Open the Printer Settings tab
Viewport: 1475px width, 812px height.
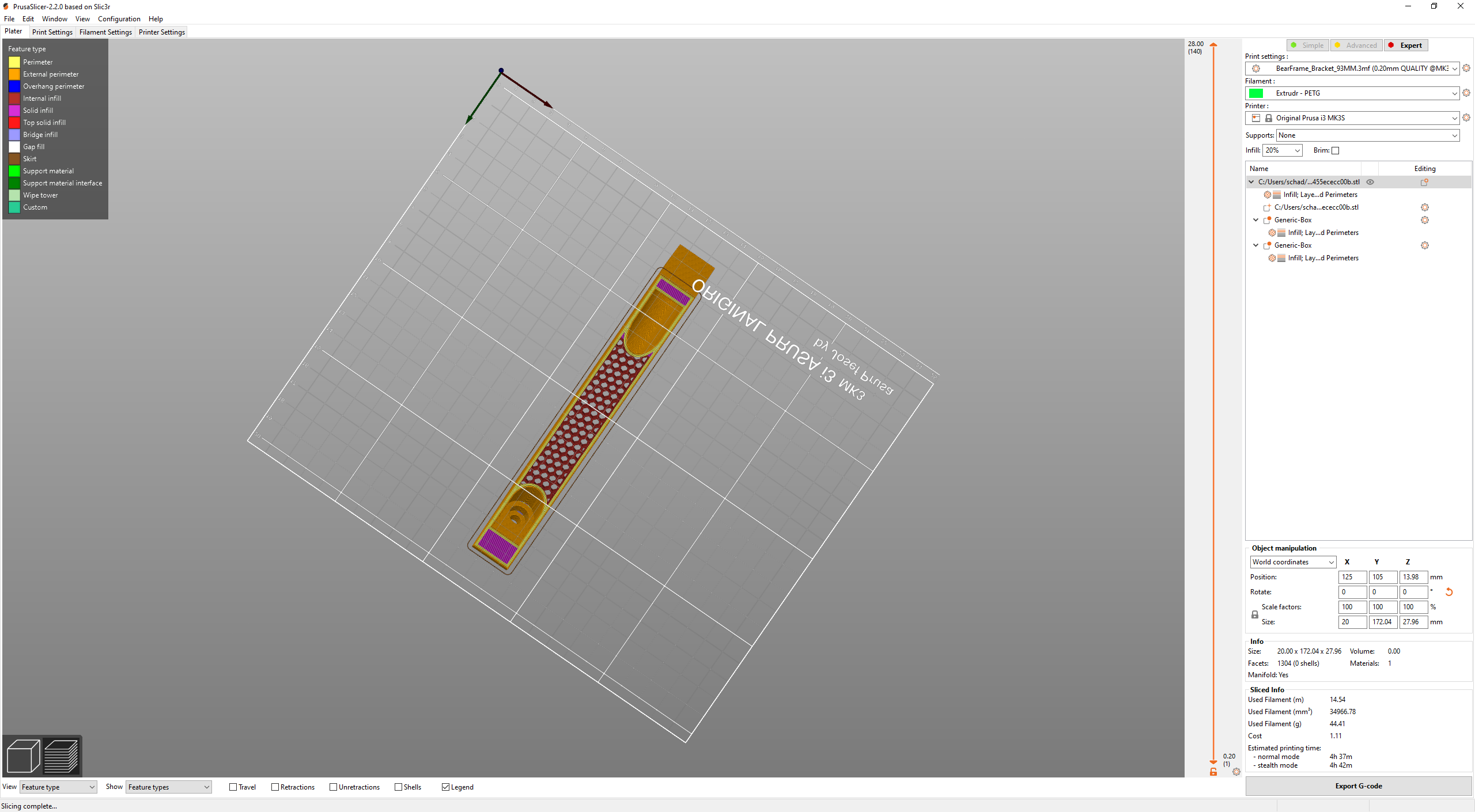162,32
